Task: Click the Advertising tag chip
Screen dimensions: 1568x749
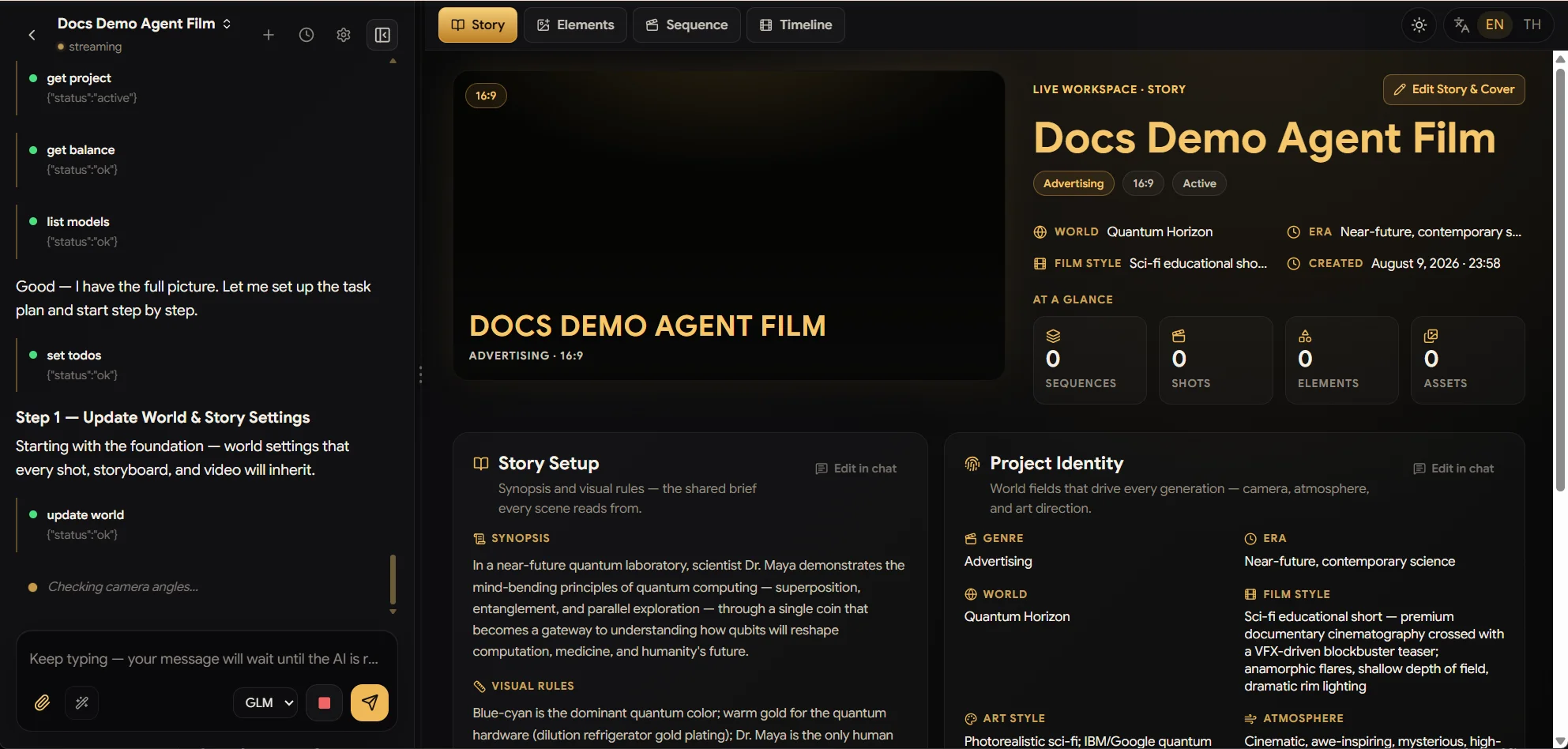Action: coord(1074,183)
